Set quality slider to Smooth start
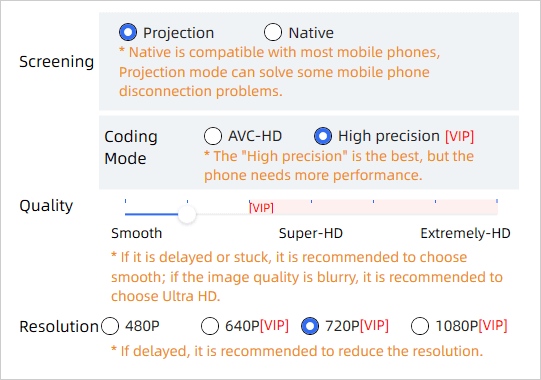 [x=125, y=214]
